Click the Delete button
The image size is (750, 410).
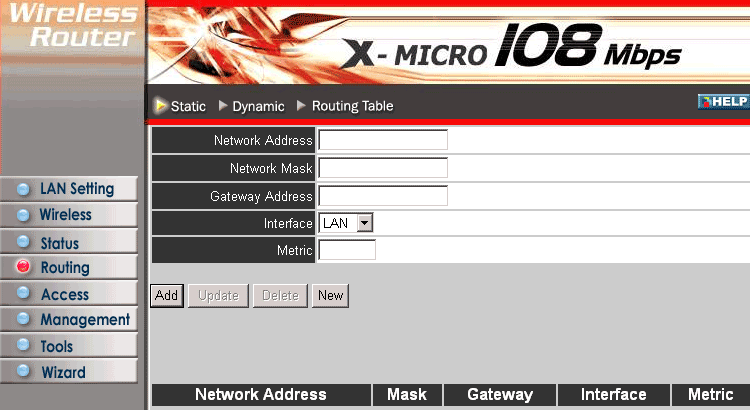280,296
